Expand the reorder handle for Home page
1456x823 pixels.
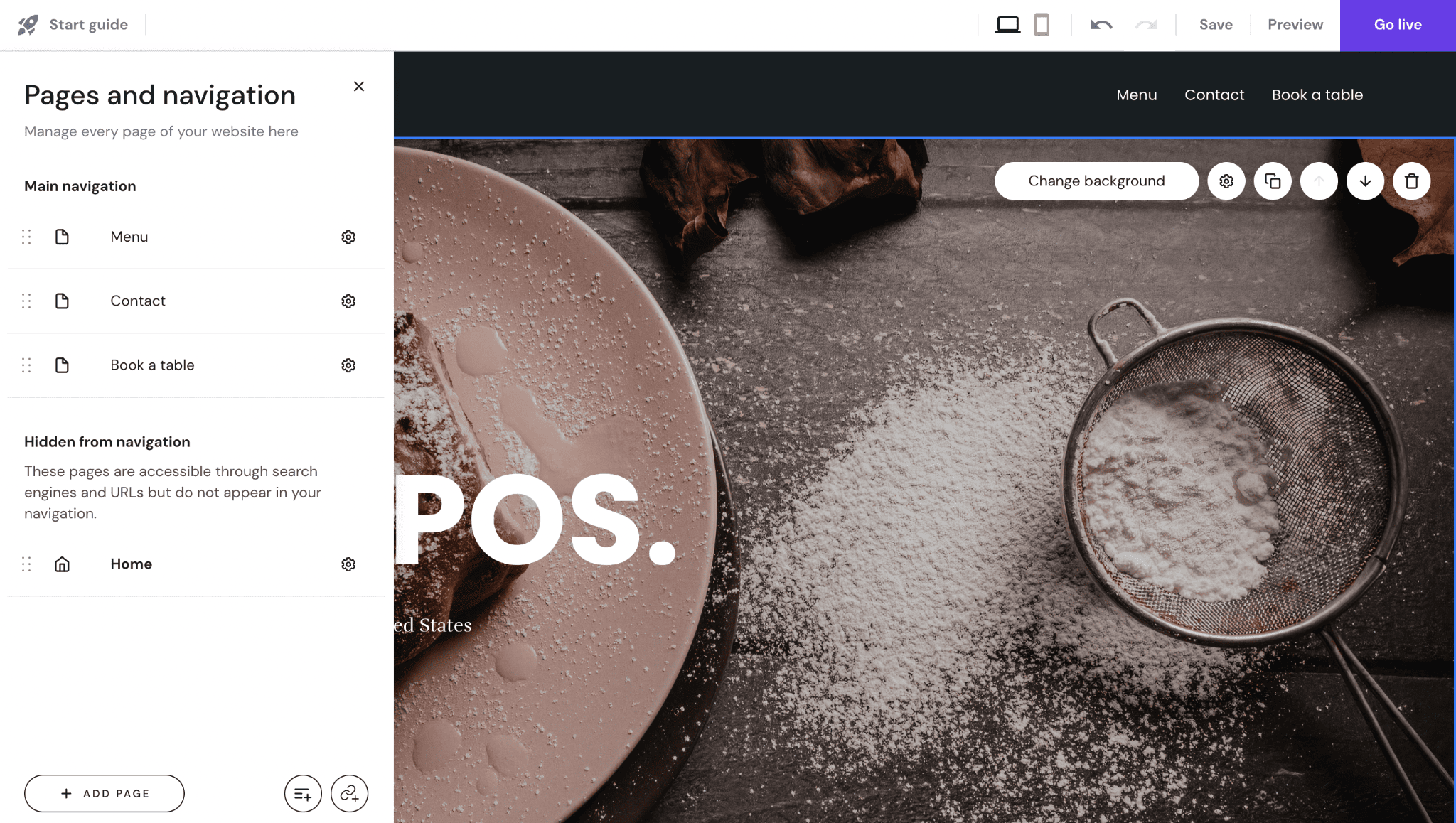click(26, 563)
